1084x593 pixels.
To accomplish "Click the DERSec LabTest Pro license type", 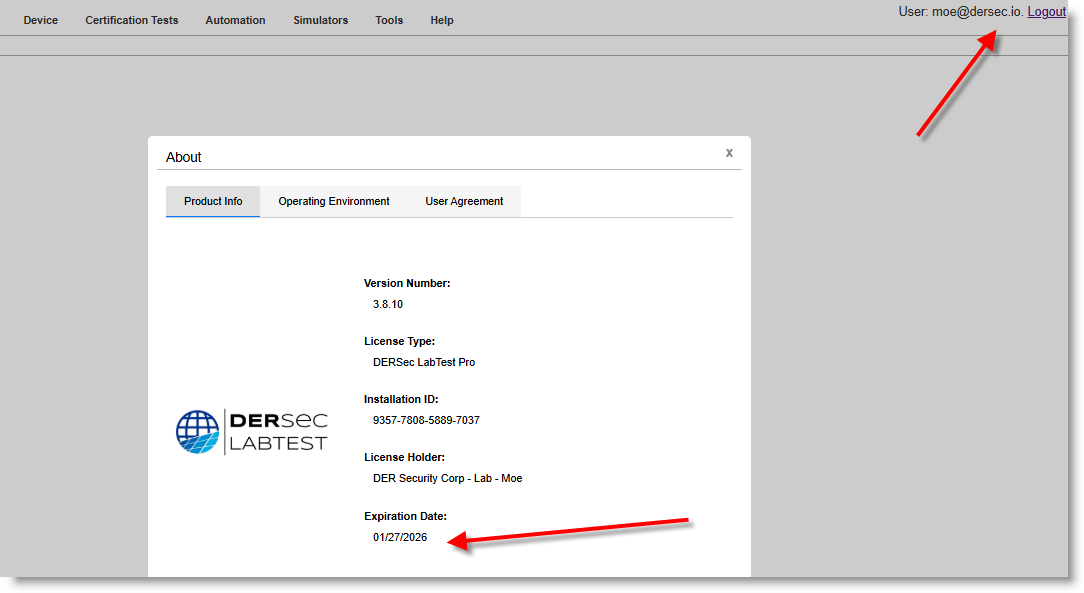I will coord(424,362).
